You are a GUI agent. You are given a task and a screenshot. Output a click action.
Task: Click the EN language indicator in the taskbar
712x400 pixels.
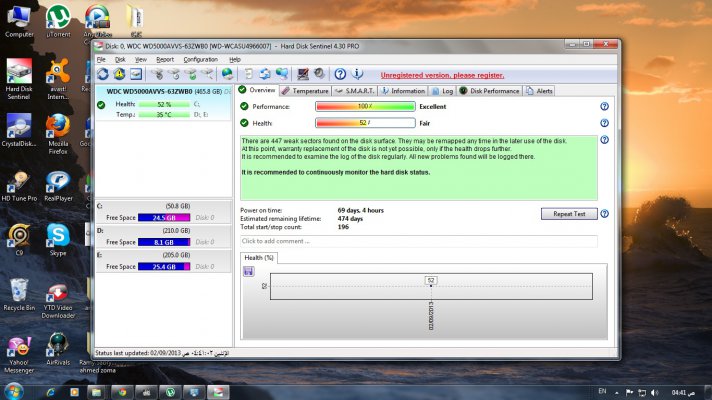pyautogui.click(x=602, y=391)
